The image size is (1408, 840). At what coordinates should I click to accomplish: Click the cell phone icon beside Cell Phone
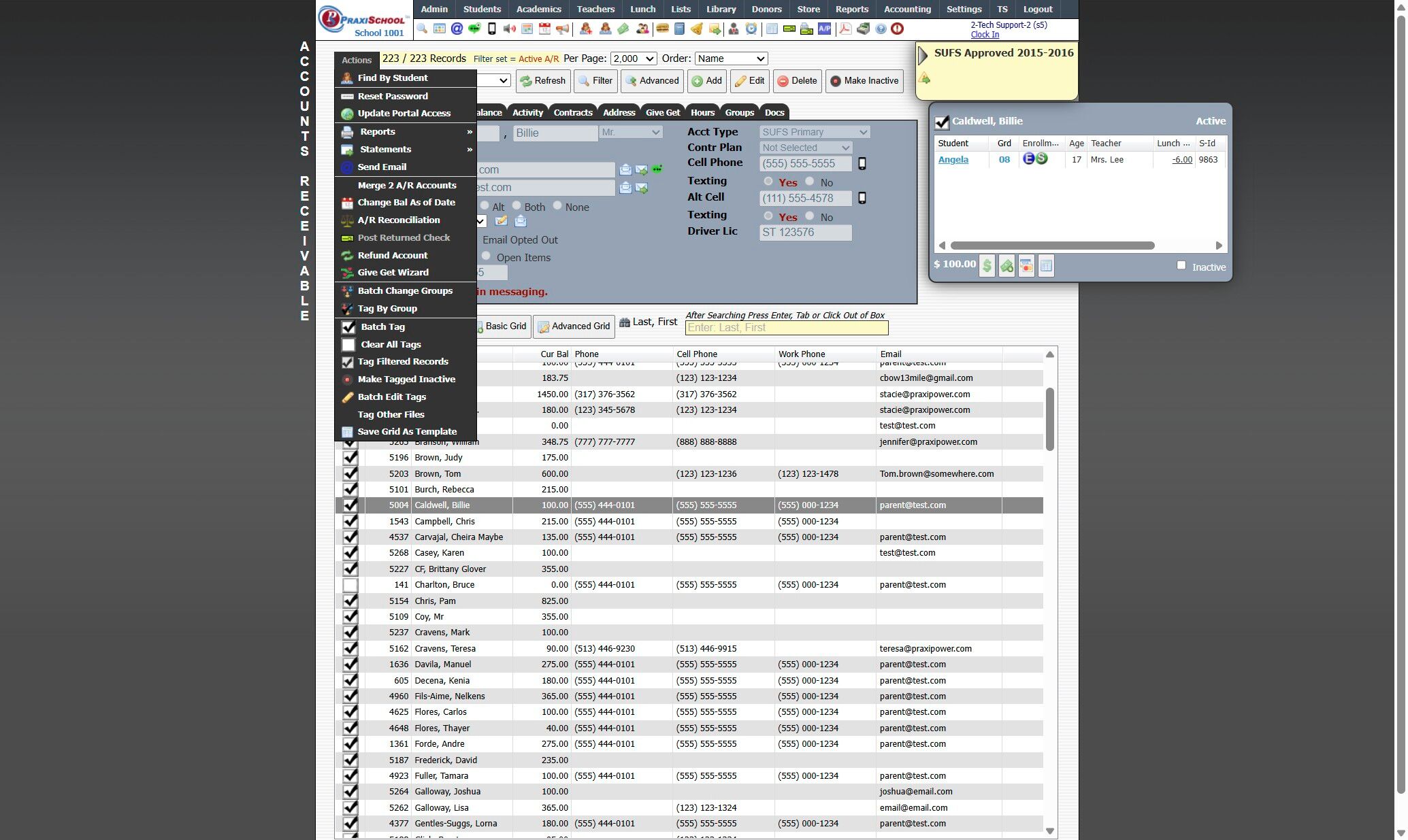pyautogui.click(x=862, y=164)
